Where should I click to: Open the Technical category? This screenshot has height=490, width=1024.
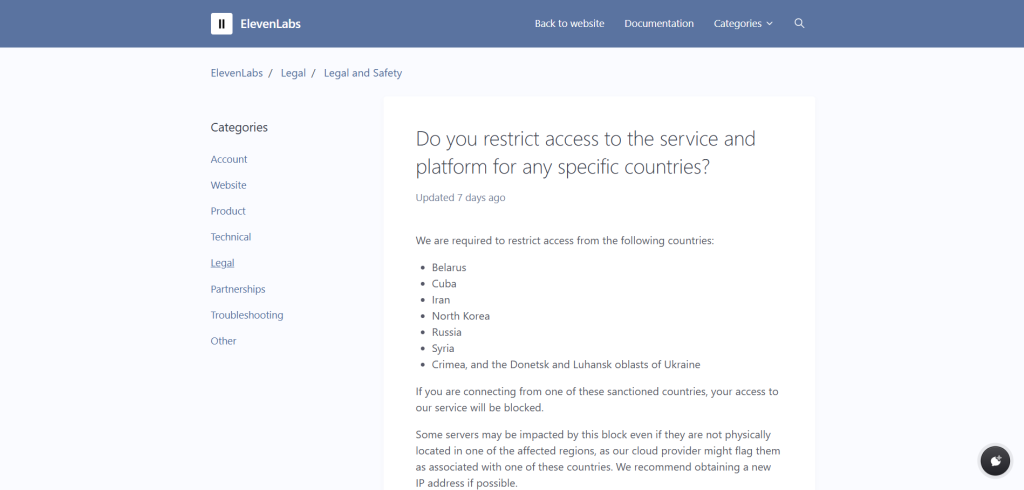click(231, 237)
